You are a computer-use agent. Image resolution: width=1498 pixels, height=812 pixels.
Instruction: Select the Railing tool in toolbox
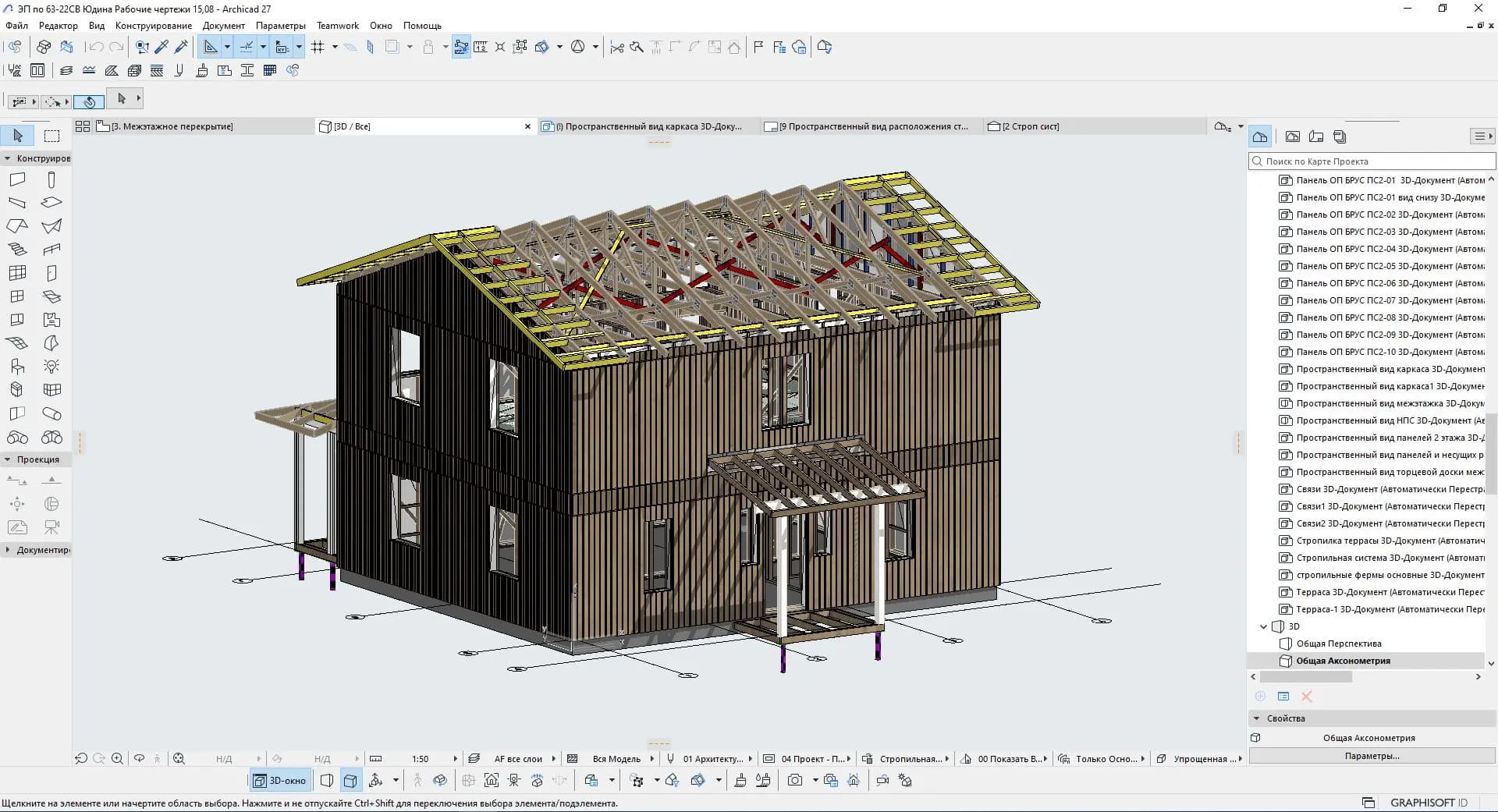pyautogui.click(x=51, y=250)
